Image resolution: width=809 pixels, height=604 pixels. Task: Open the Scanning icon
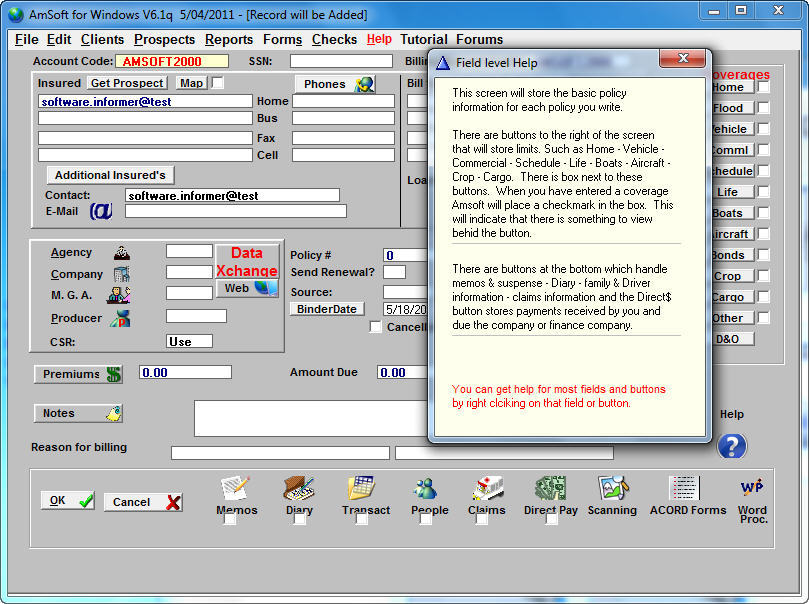613,488
